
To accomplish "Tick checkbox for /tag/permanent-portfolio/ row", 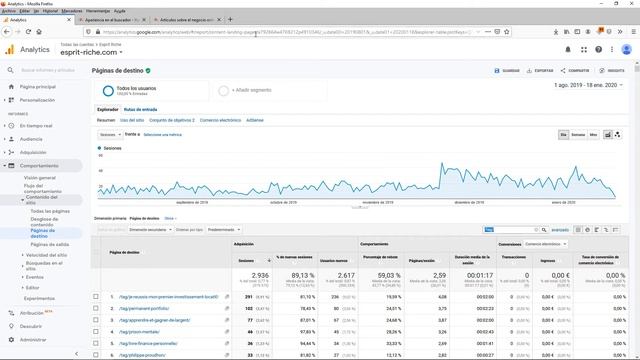I will point(96,308).
